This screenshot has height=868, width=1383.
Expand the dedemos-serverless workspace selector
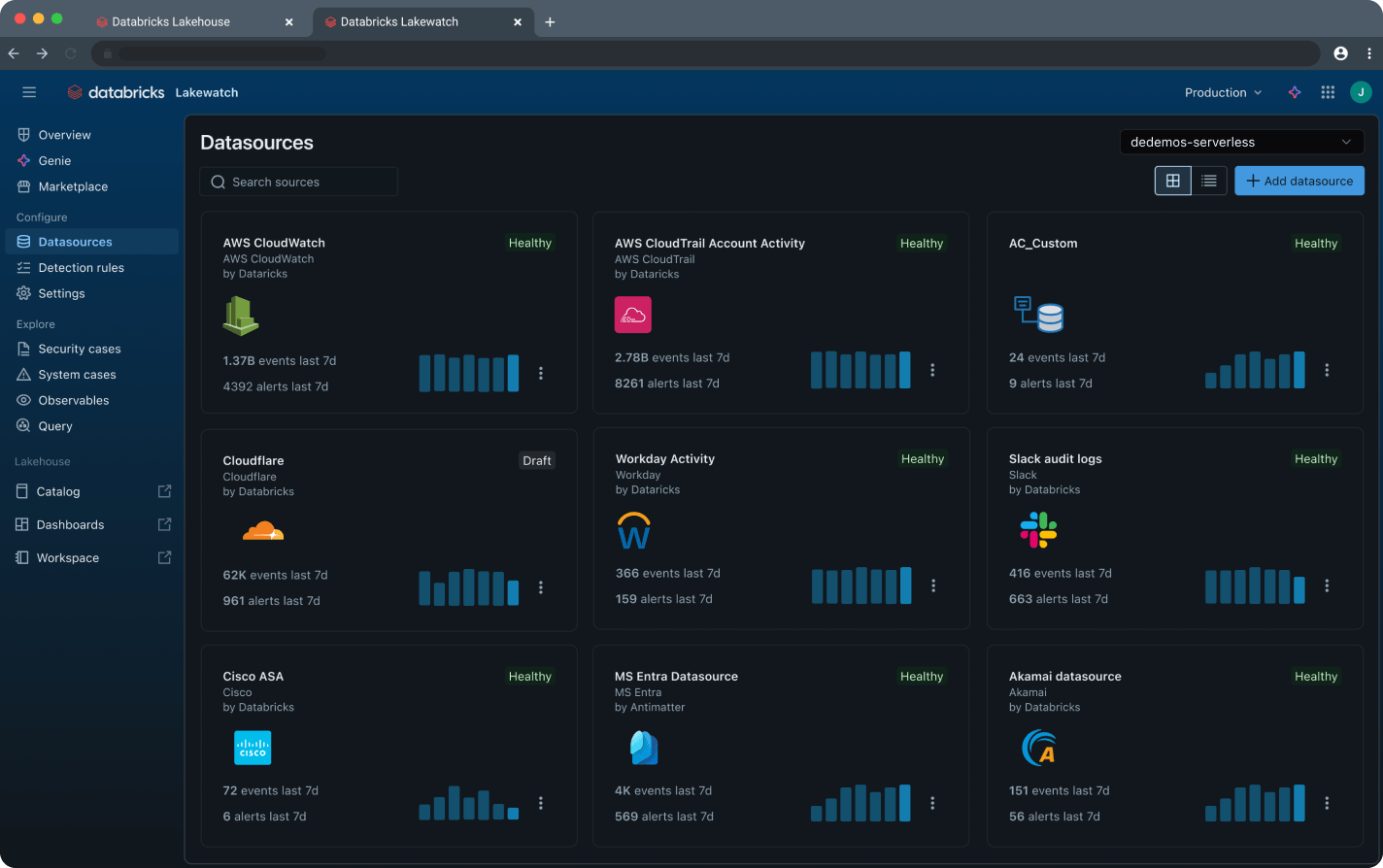(x=1241, y=142)
